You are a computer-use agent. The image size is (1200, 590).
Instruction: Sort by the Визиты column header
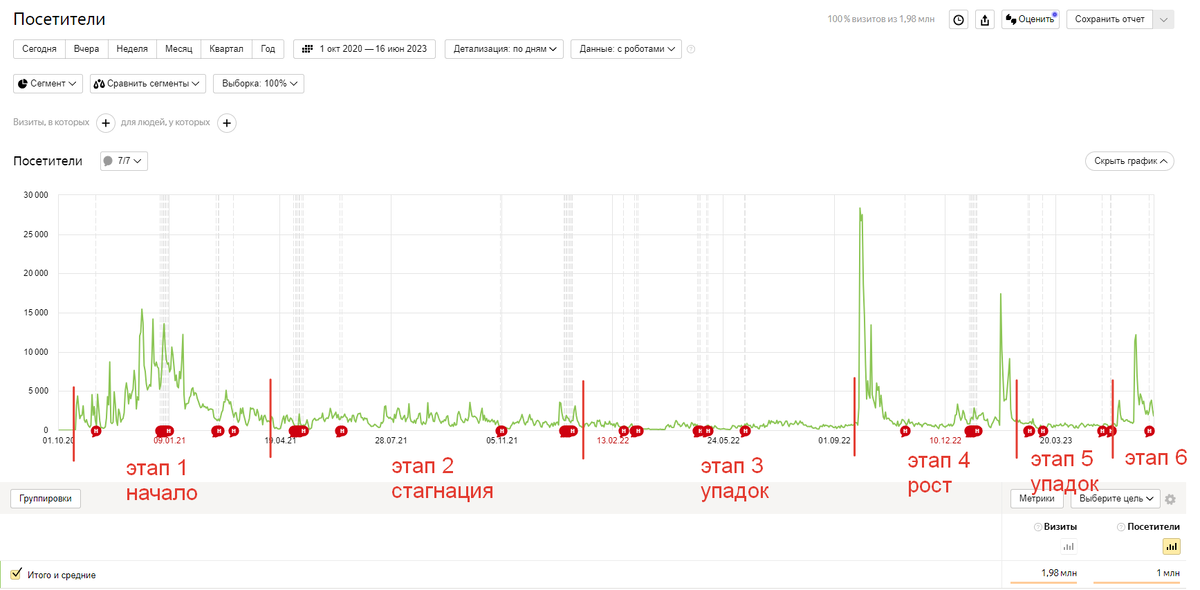click(1060, 527)
